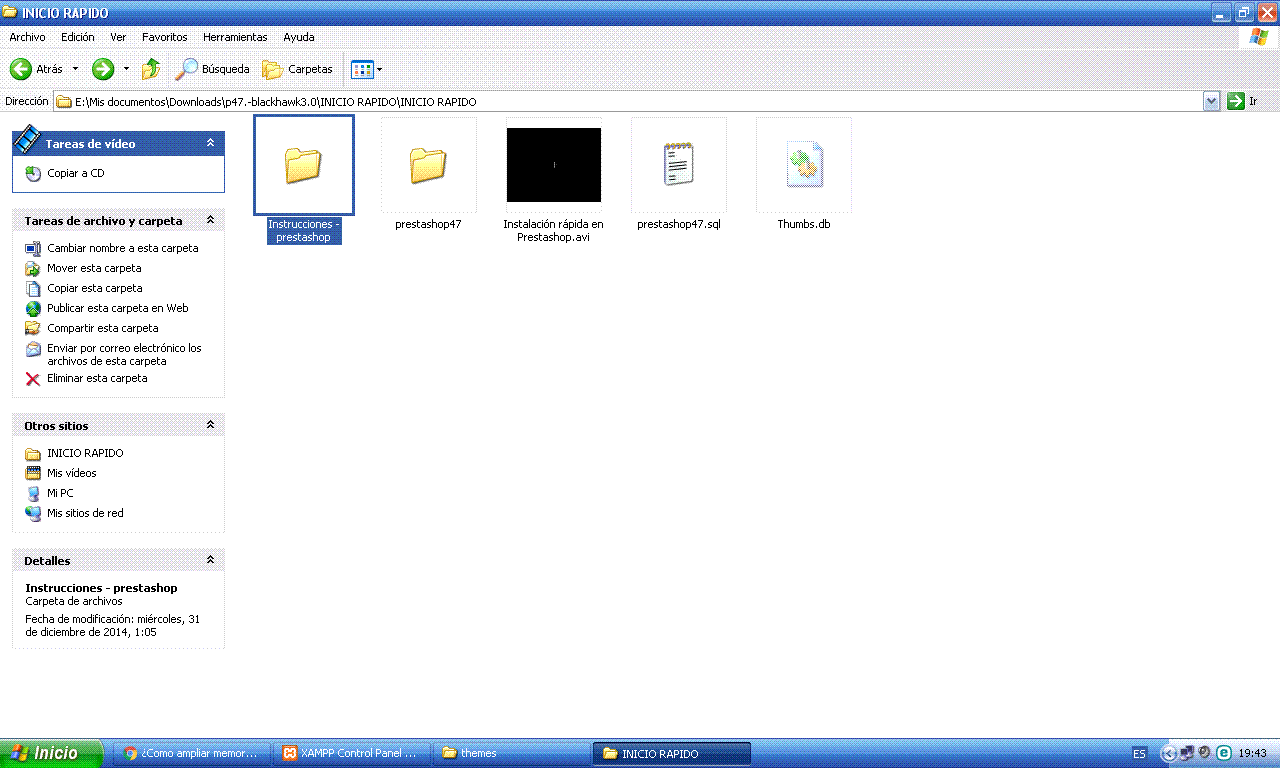1280x768 pixels.
Task: Open the address bar dropdown
Action: coord(1212,101)
